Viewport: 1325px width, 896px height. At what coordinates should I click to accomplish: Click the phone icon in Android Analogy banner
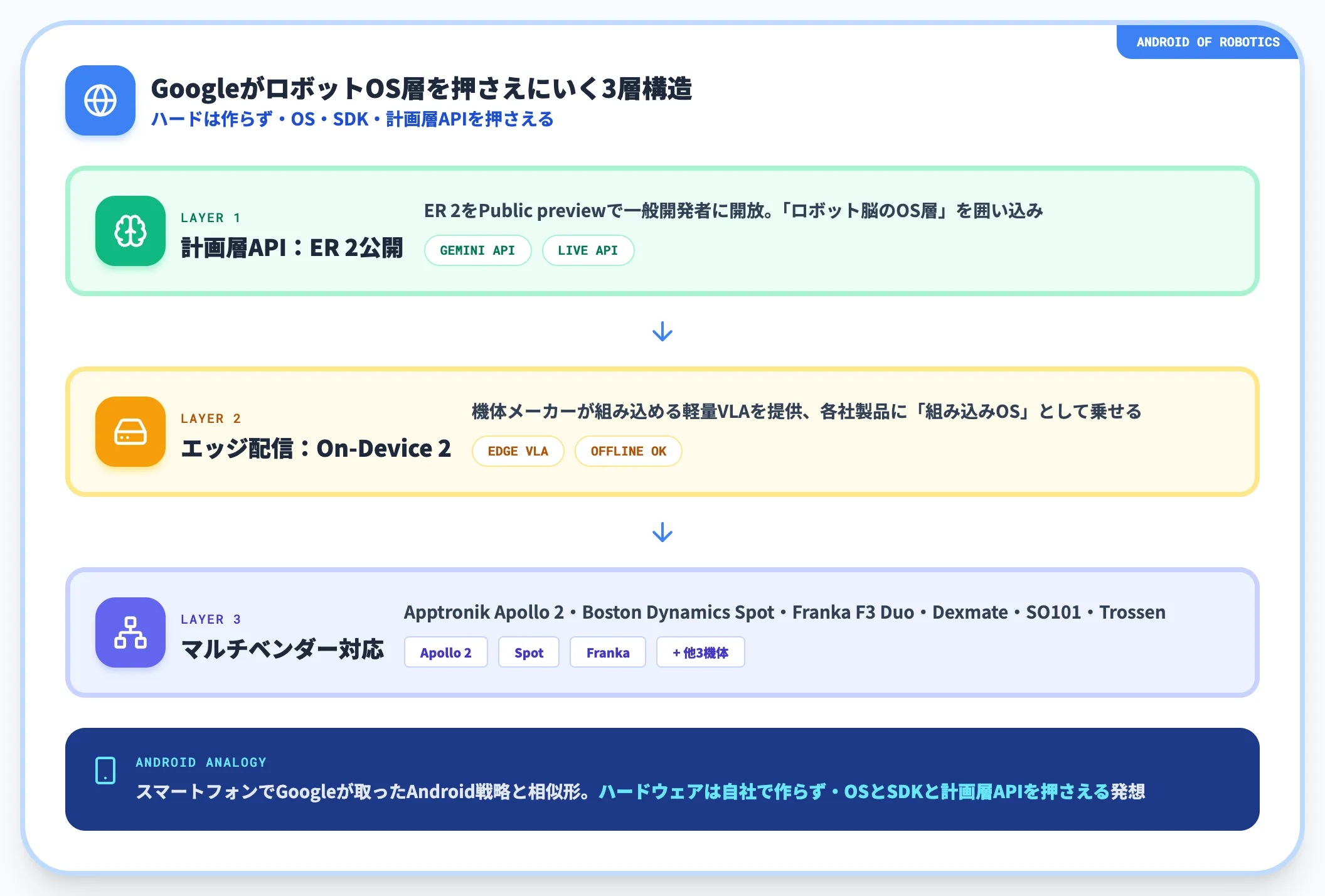click(x=105, y=770)
